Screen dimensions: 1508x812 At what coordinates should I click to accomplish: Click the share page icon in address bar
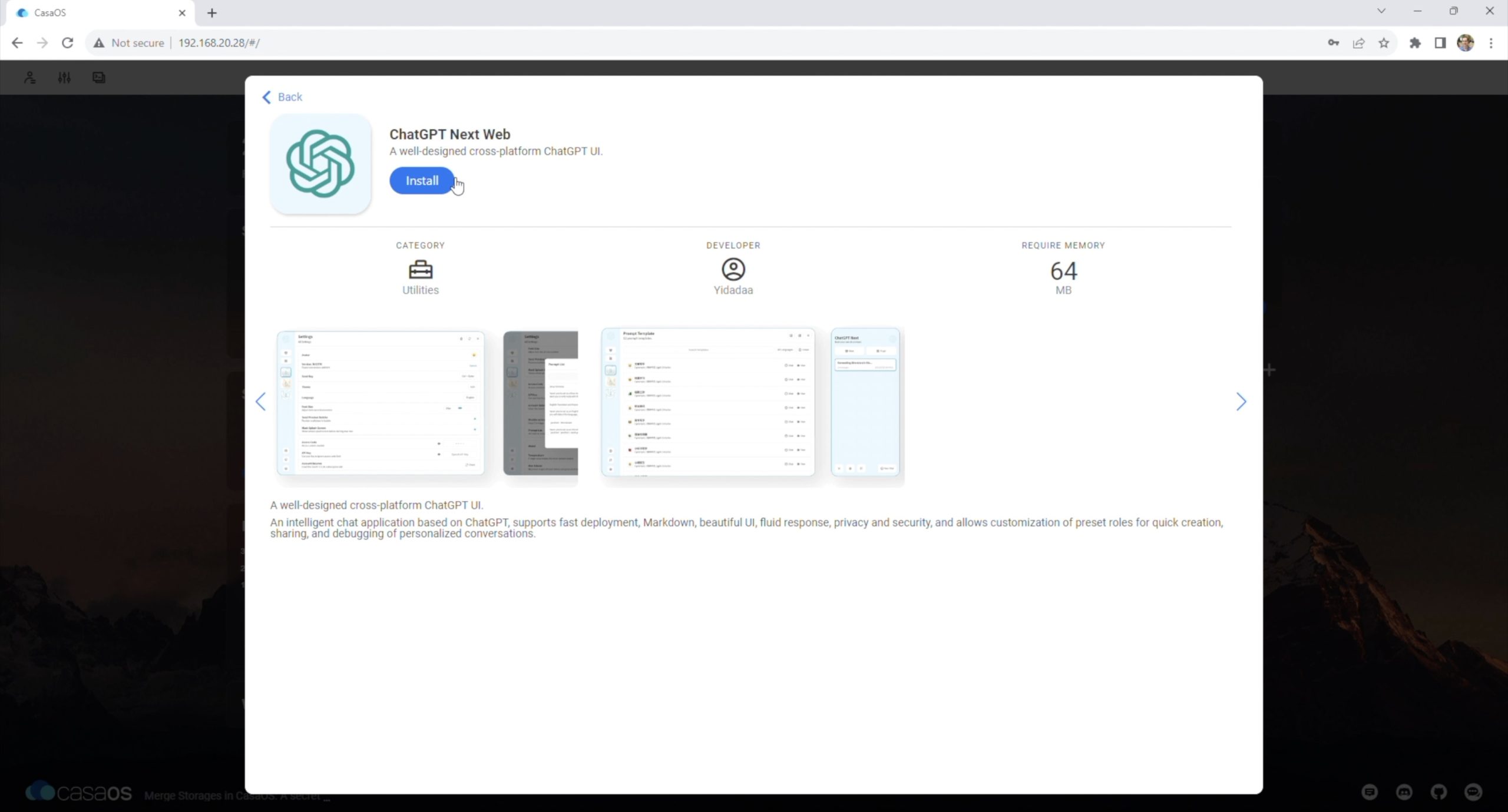point(1358,43)
